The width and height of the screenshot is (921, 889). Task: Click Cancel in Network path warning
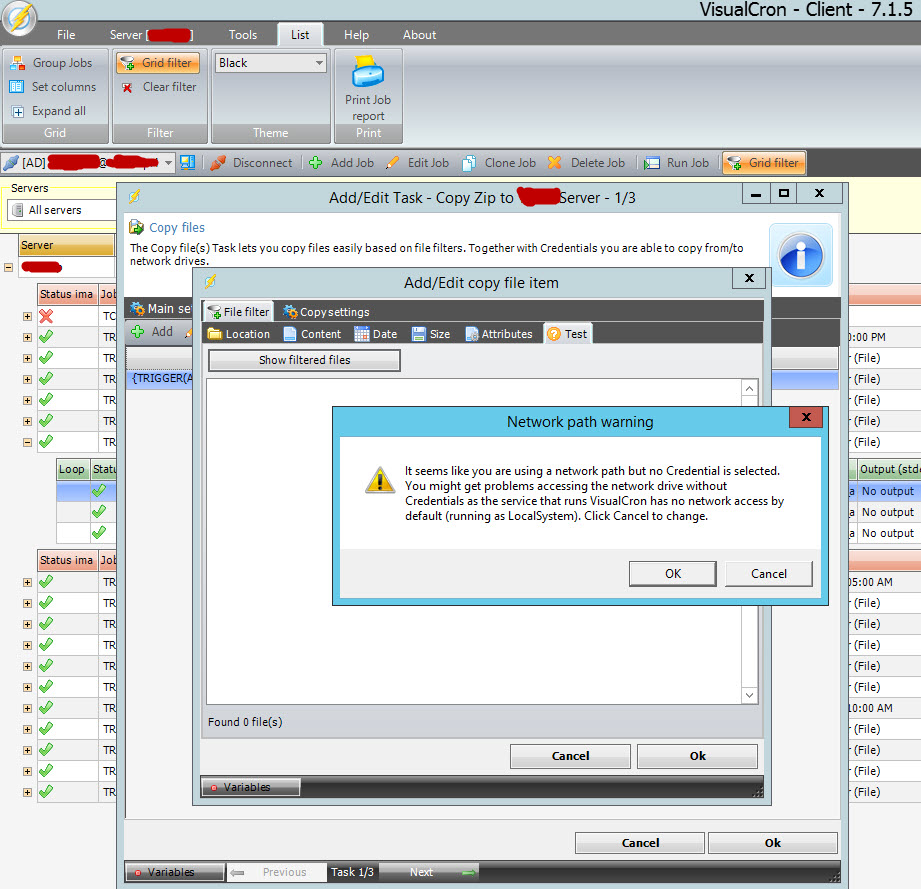(768, 573)
